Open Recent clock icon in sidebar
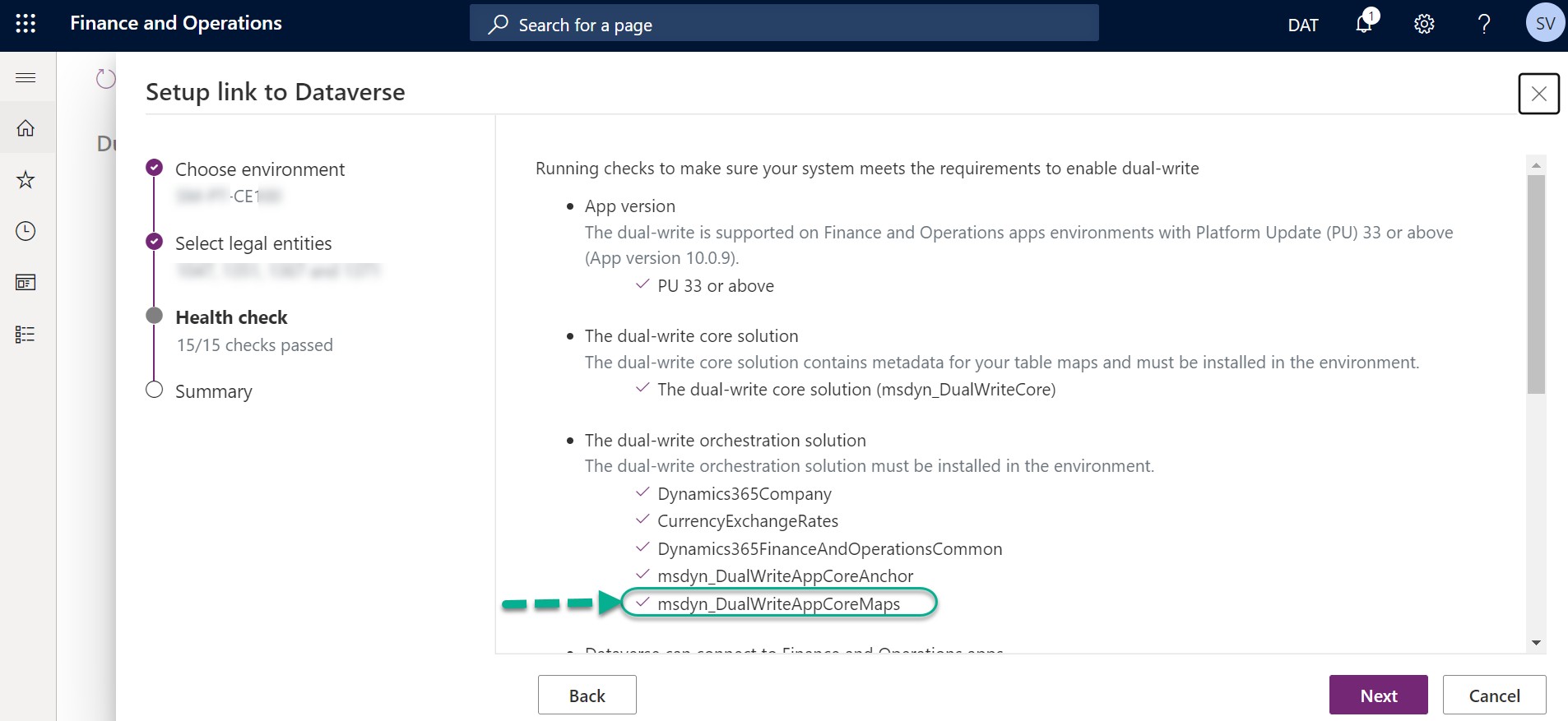This screenshot has height=721, width=1568. [x=26, y=232]
